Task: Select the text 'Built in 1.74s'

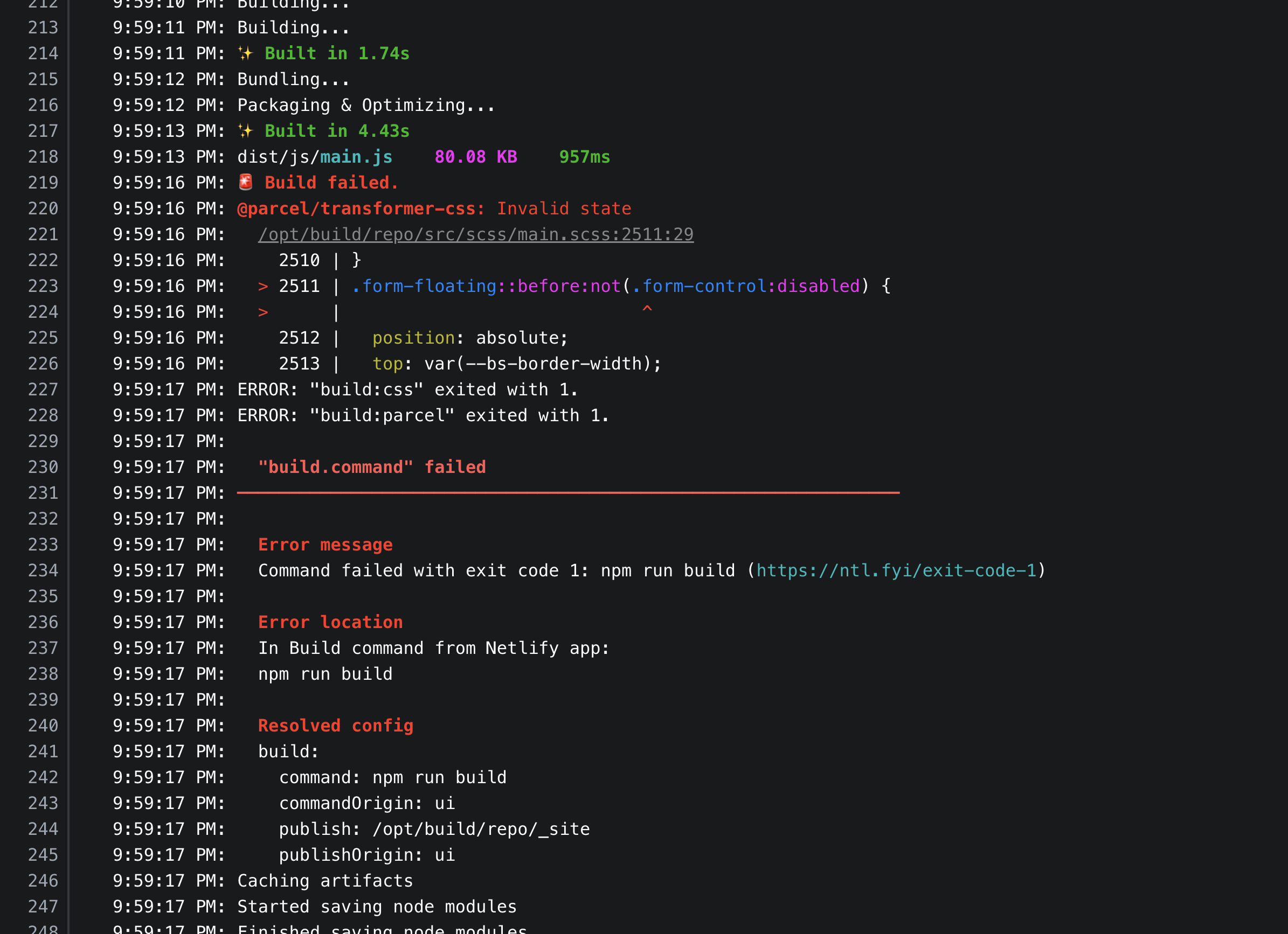Action: pos(337,53)
